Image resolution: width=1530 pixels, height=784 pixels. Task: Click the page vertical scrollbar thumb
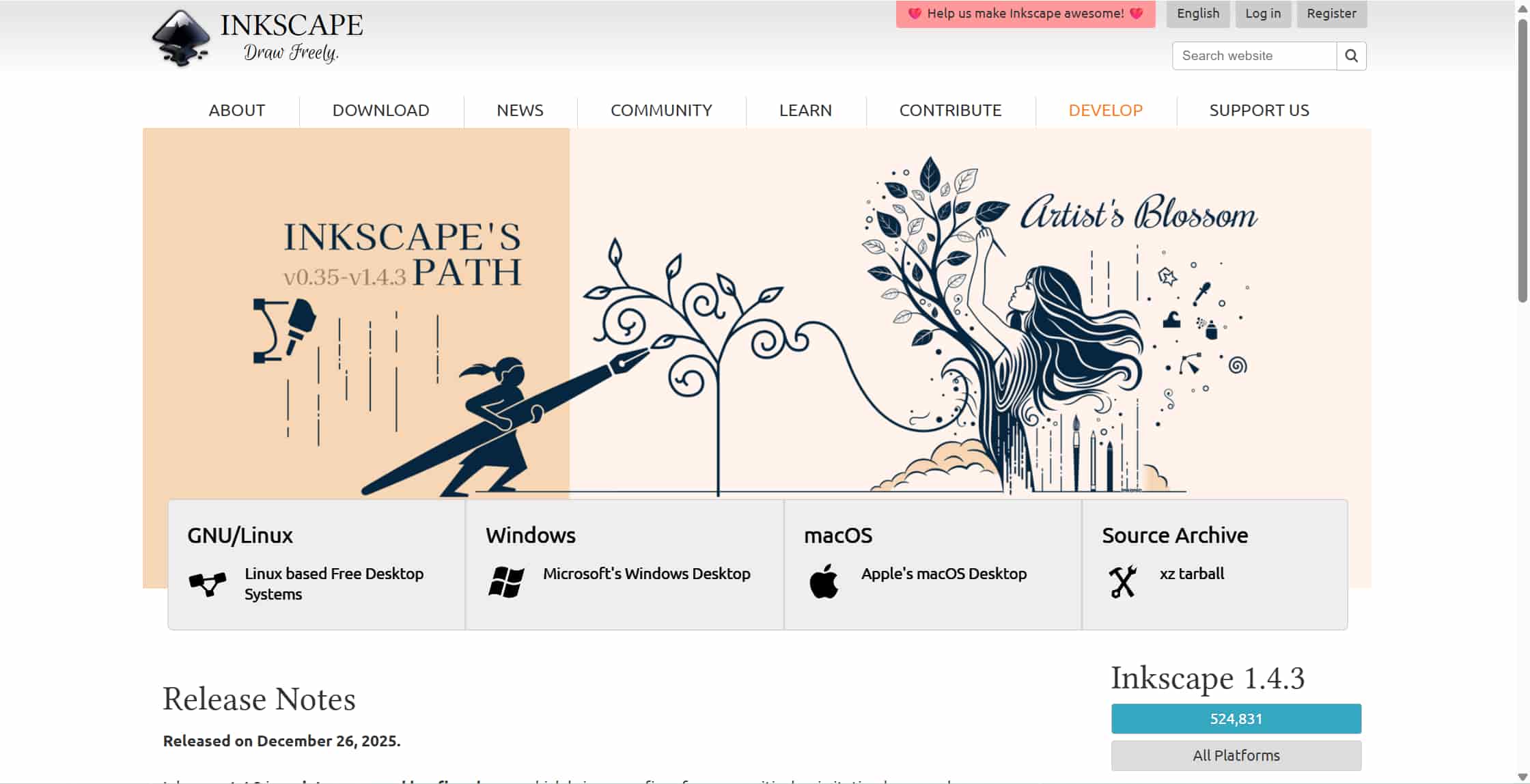(1522, 160)
